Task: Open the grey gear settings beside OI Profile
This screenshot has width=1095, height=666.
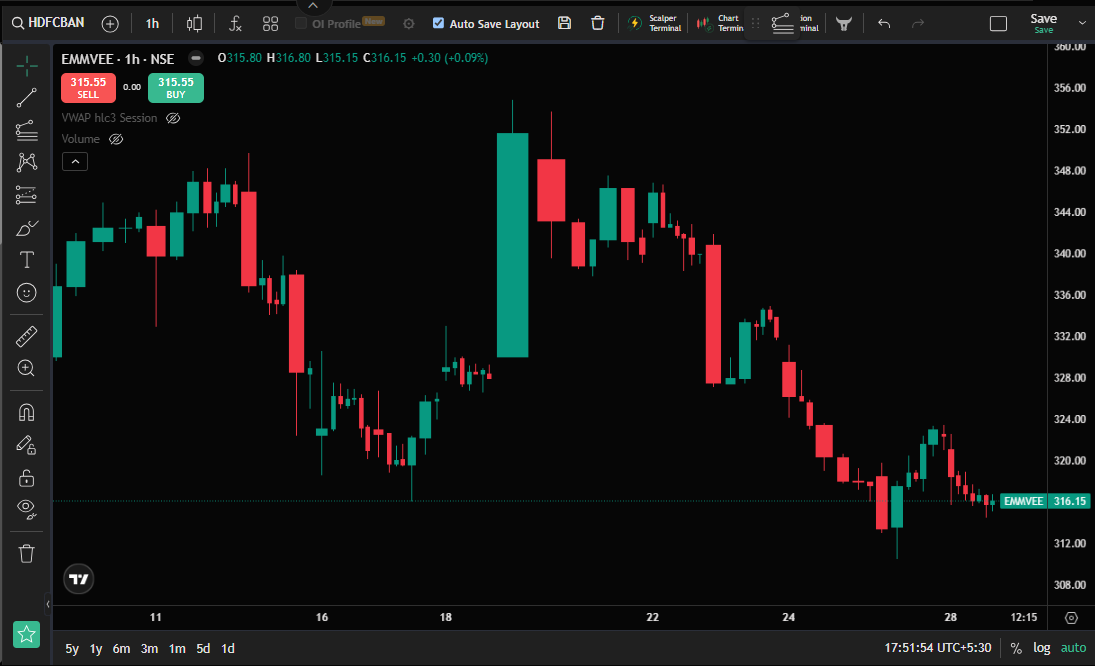Action: [x=409, y=24]
